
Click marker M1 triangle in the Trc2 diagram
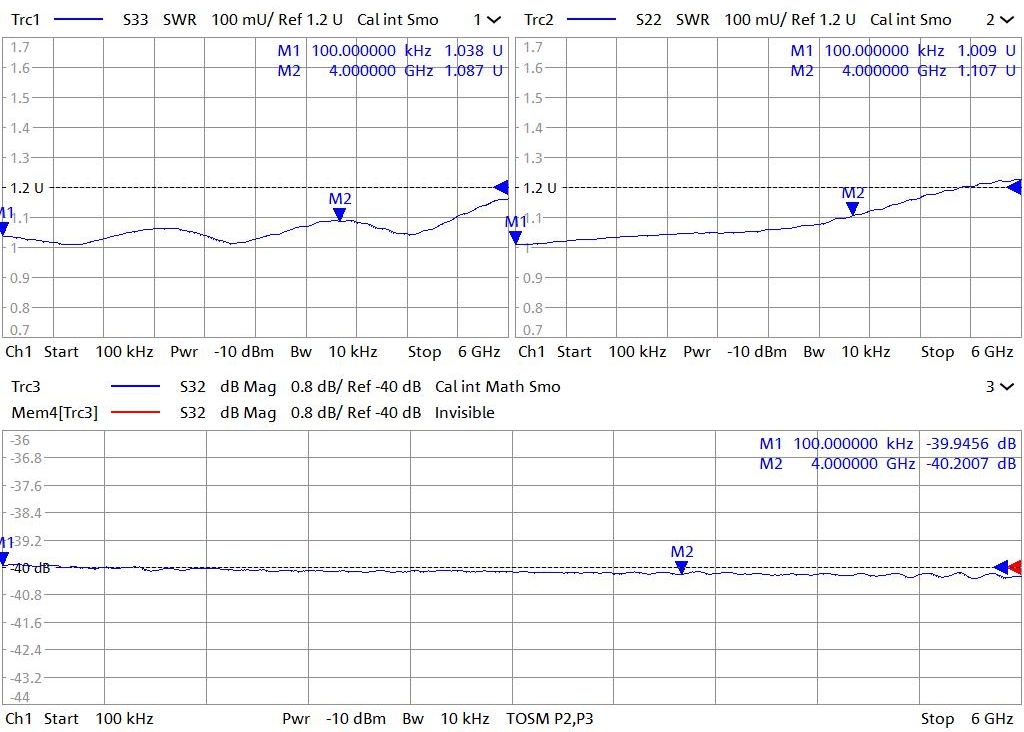[x=516, y=237]
